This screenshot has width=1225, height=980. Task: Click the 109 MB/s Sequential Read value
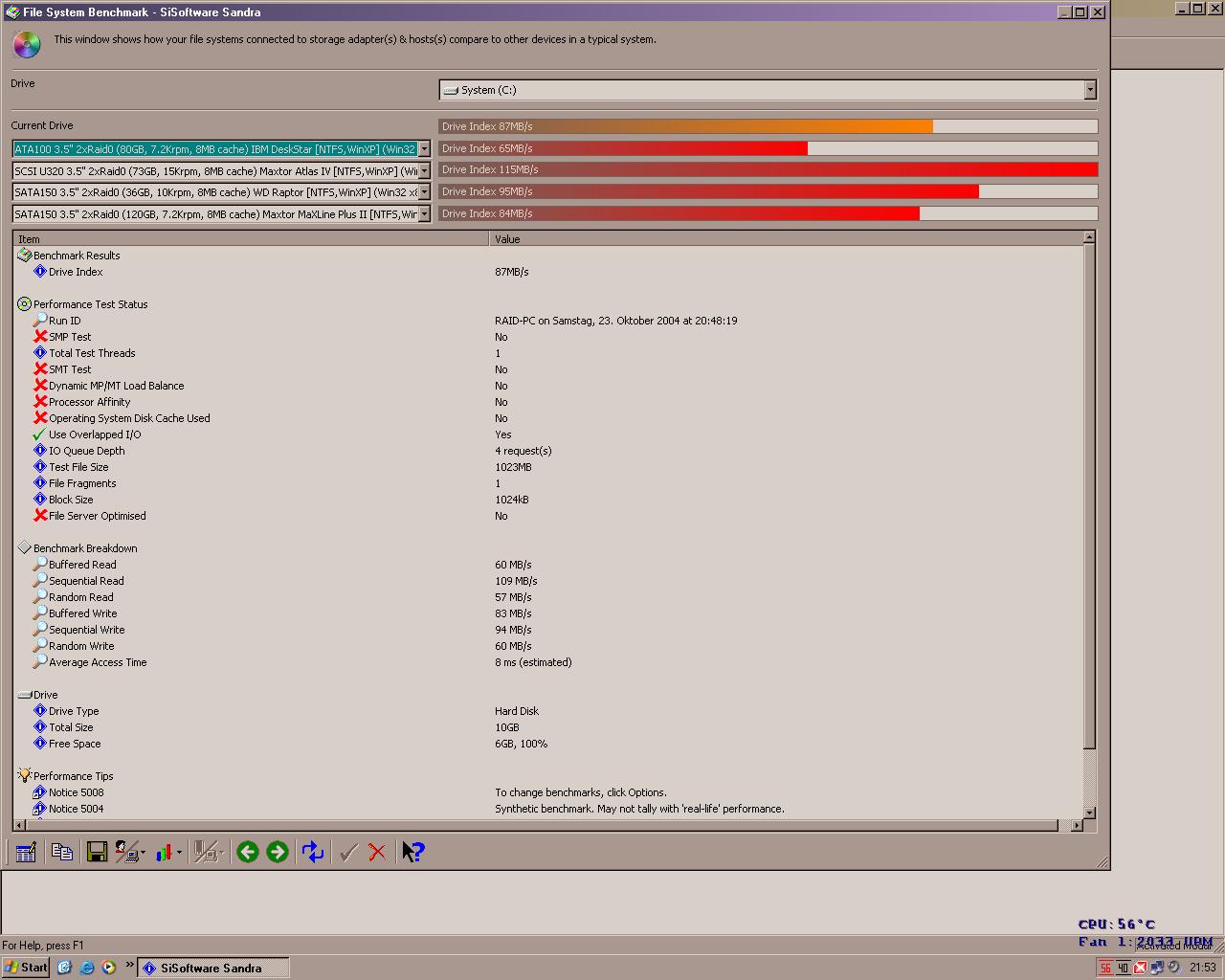tap(516, 581)
